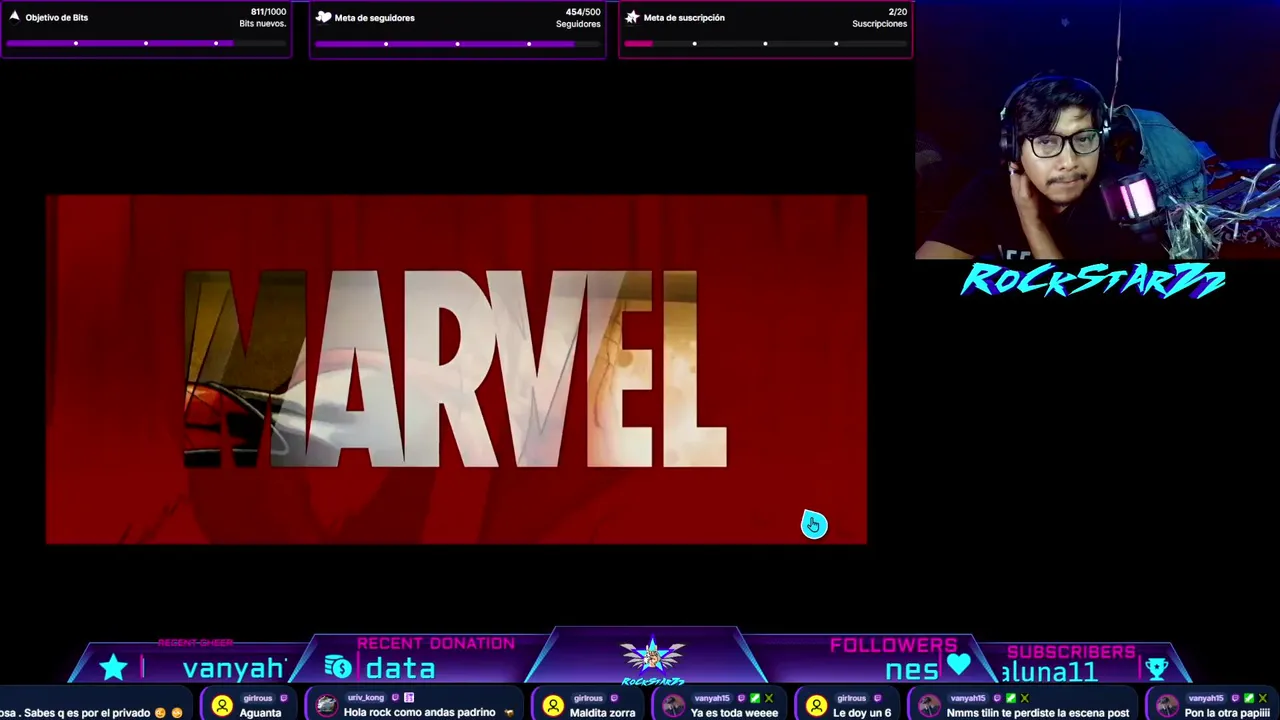Click the chat message 'Aguanta'
Screen dimensions: 1280x720
260,712
